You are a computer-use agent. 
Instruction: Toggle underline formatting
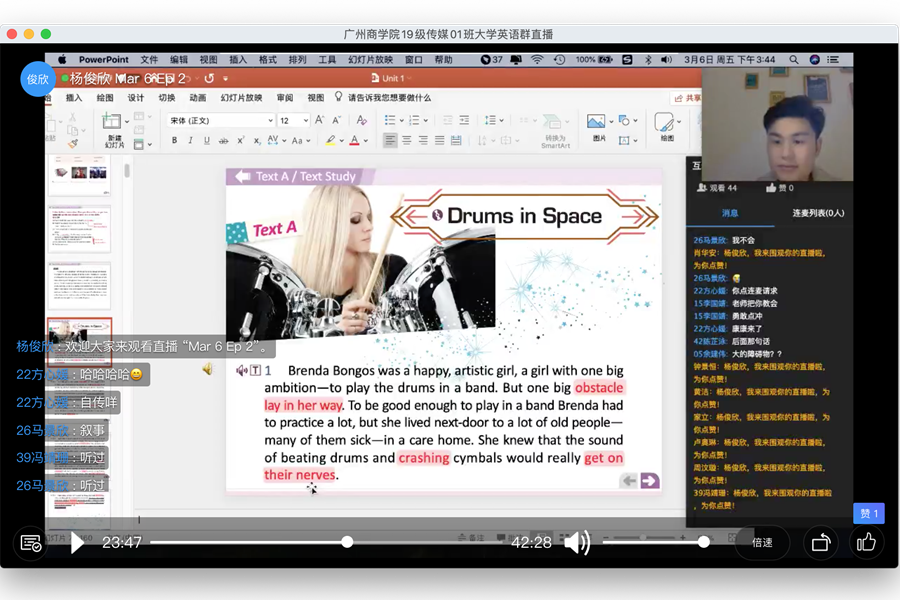pos(207,141)
